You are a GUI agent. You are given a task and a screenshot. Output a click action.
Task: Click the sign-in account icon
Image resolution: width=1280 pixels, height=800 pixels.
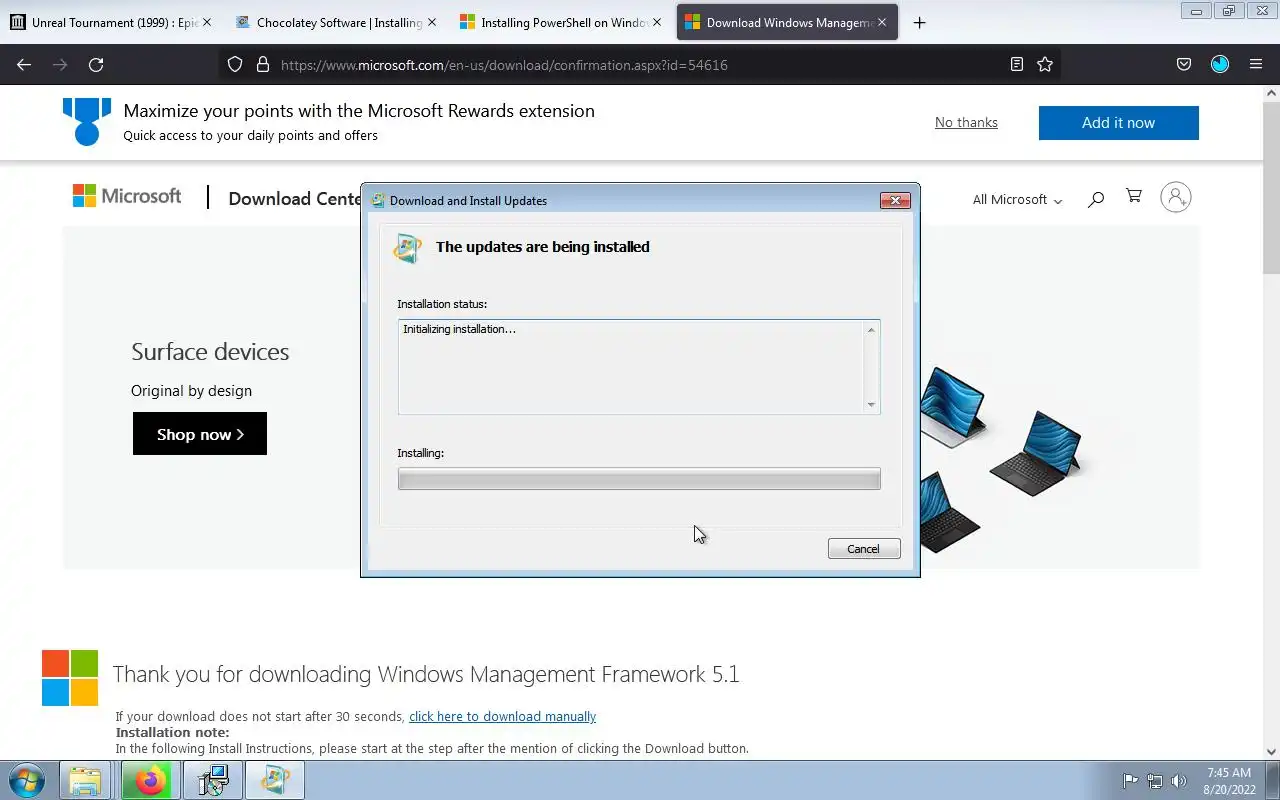coord(1176,197)
